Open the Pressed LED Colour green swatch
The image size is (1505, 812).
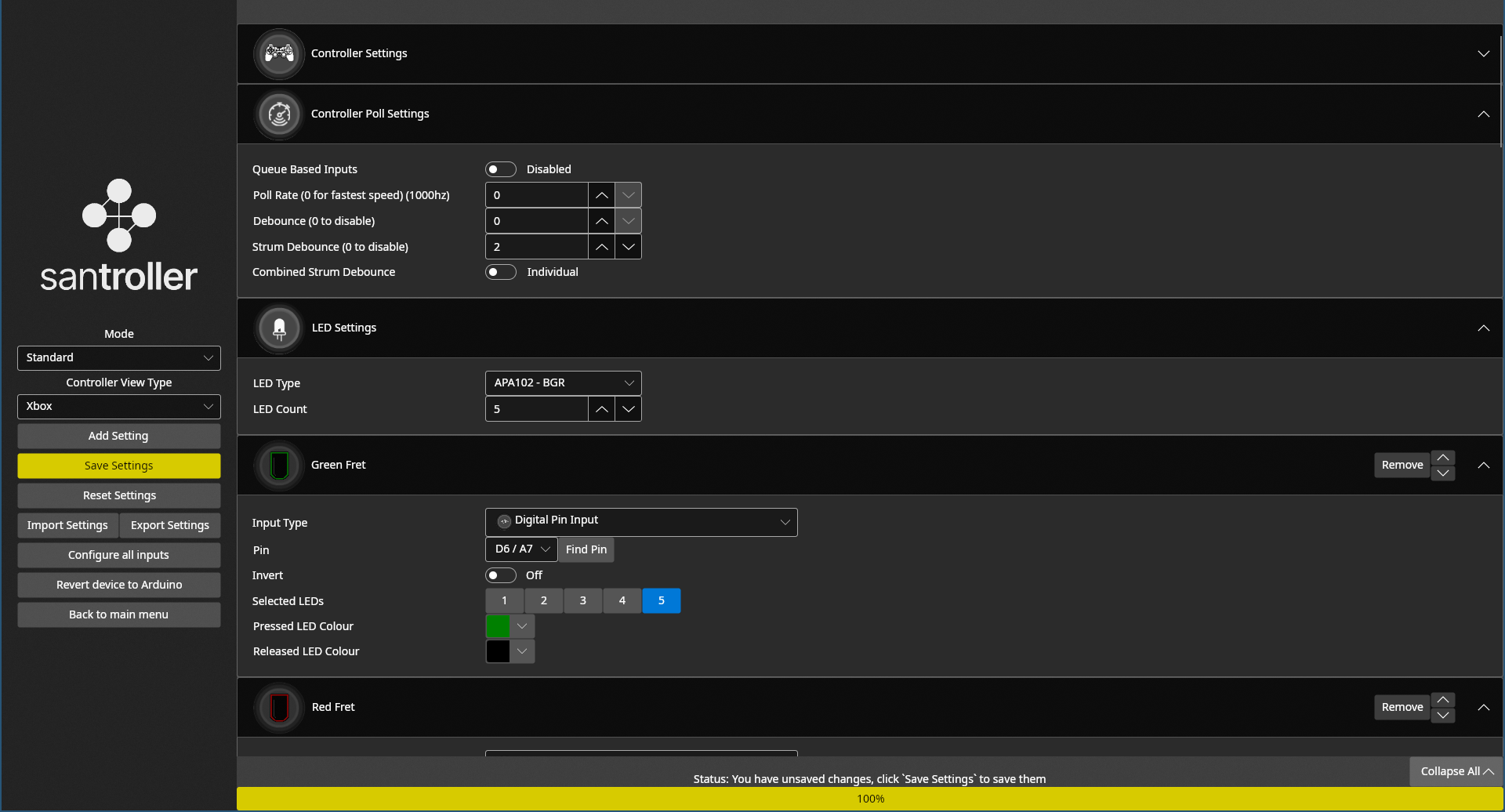point(499,626)
